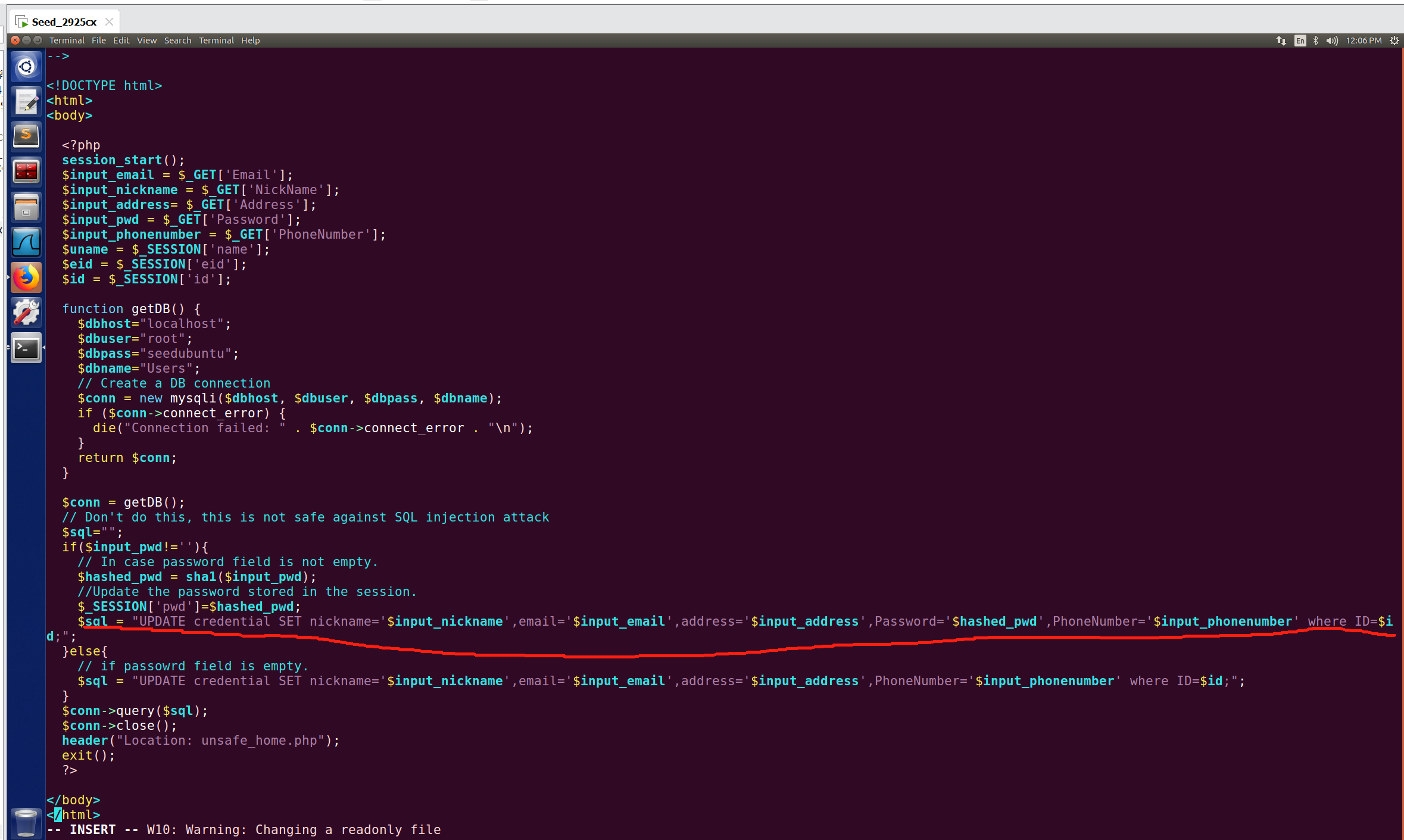Open the Ubuntu Dash search launcher
This screenshot has height=840, width=1404.
click(26, 67)
